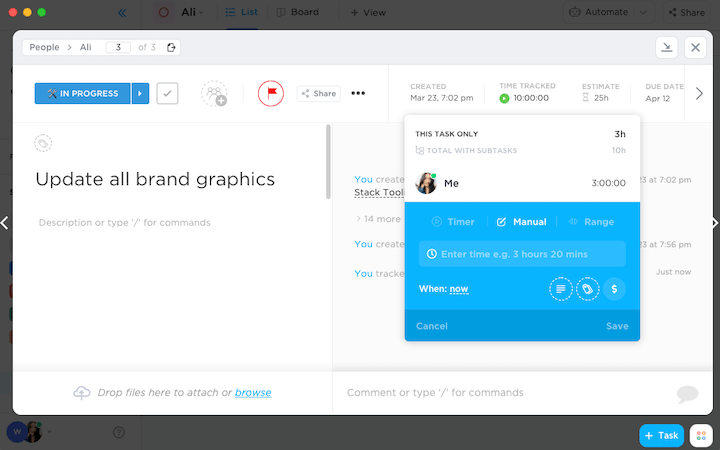Viewport: 720px width, 450px height.
Task: Open the three-dots task options menu
Action: (358, 93)
